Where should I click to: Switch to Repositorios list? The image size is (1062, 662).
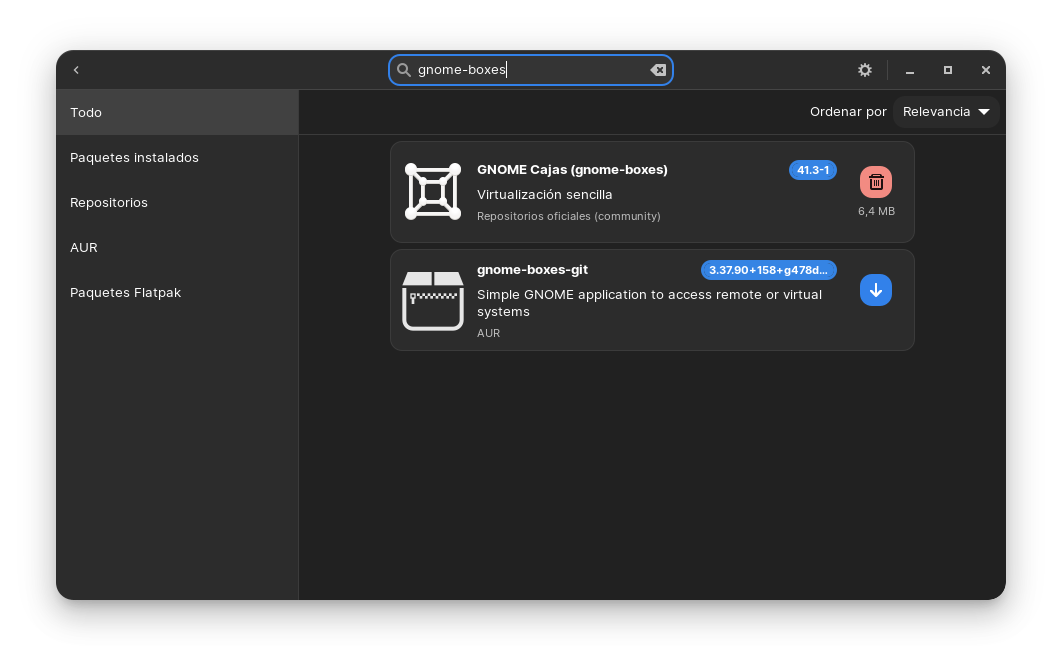[177, 203]
